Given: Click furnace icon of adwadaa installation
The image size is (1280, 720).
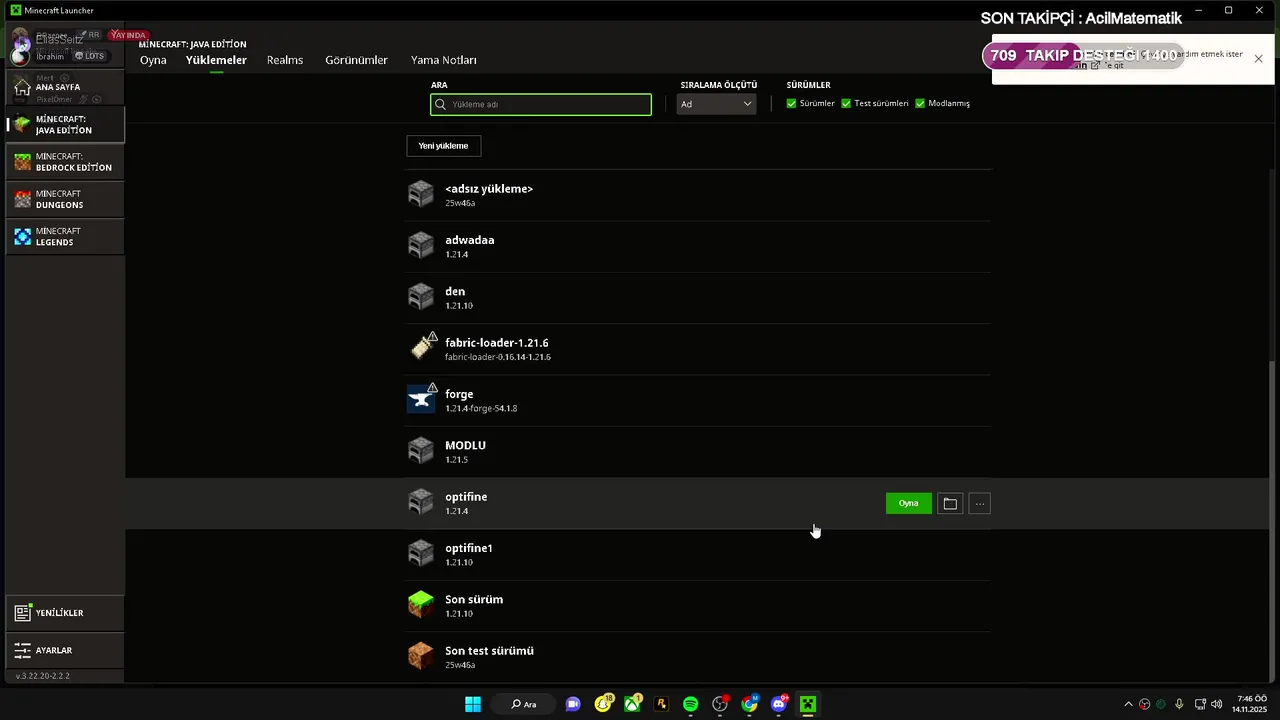Looking at the screenshot, I should point(421,245).
